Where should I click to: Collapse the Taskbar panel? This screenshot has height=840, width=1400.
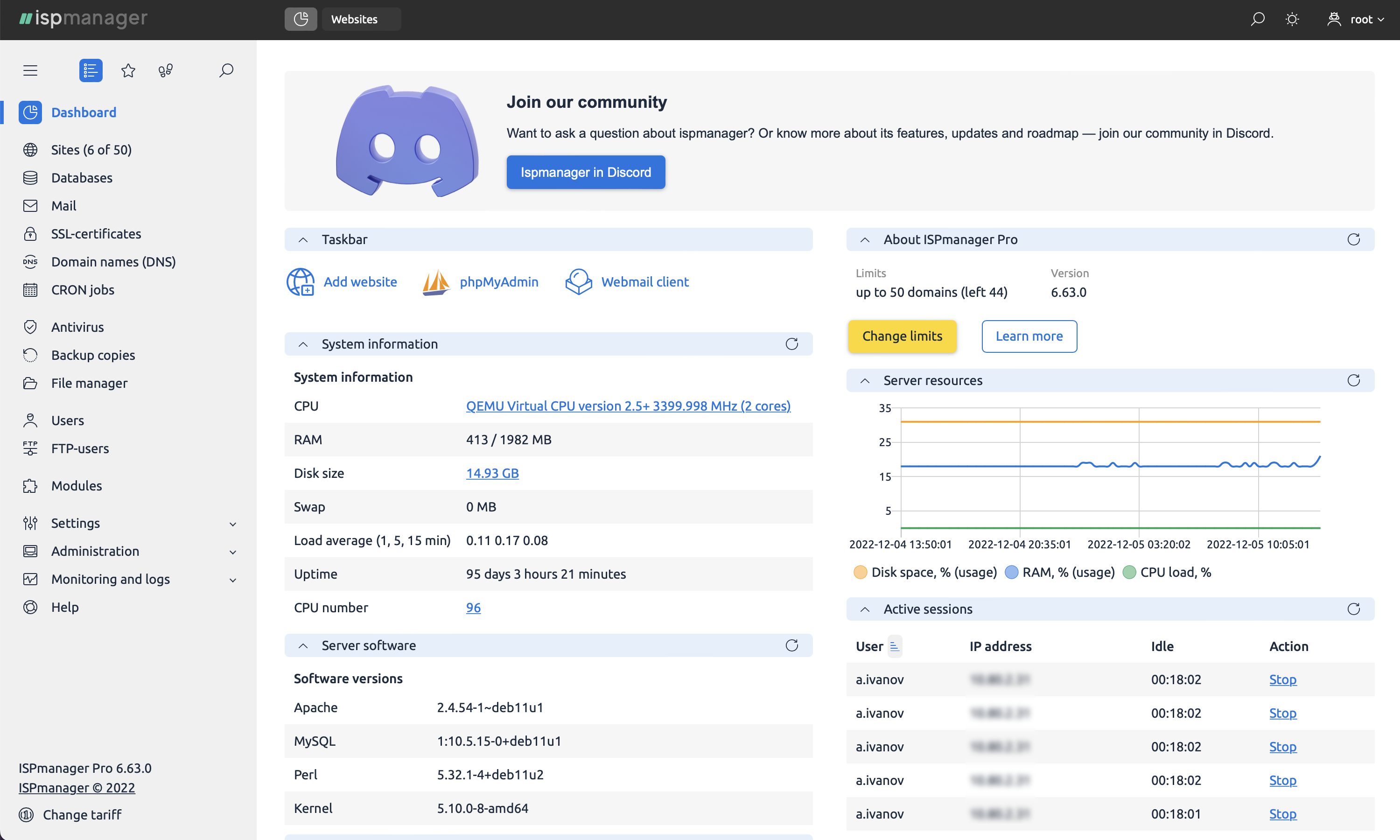pos(303,239)
